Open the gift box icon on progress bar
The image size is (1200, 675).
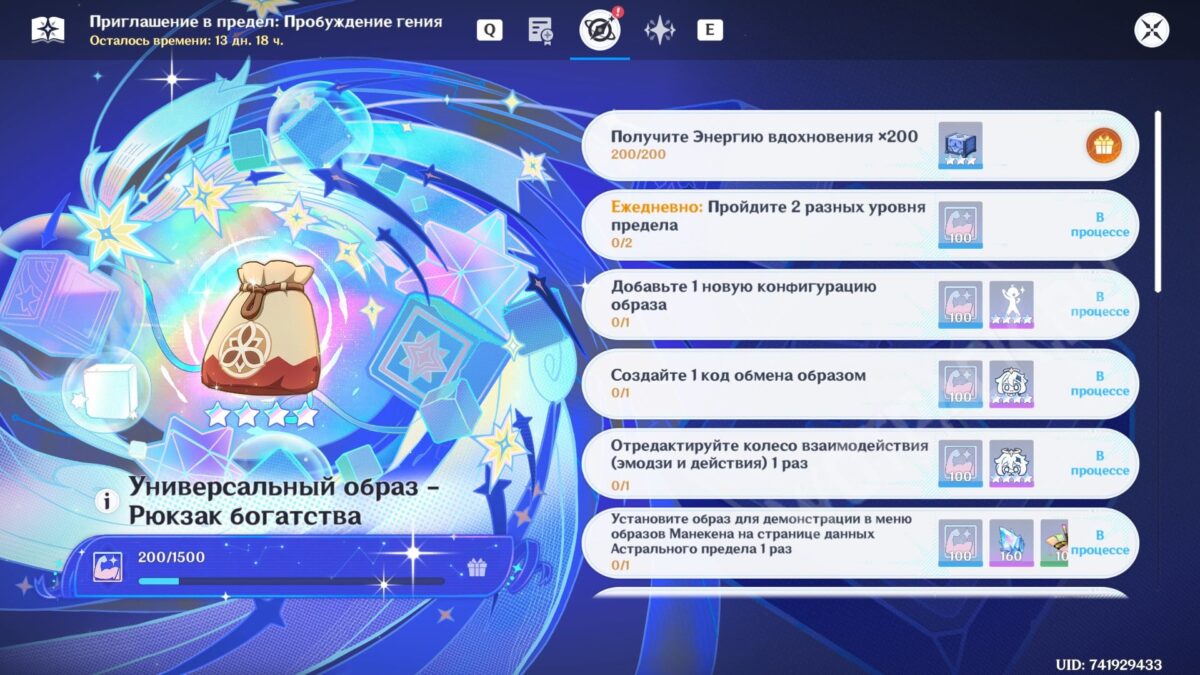(x=477, y=568)
